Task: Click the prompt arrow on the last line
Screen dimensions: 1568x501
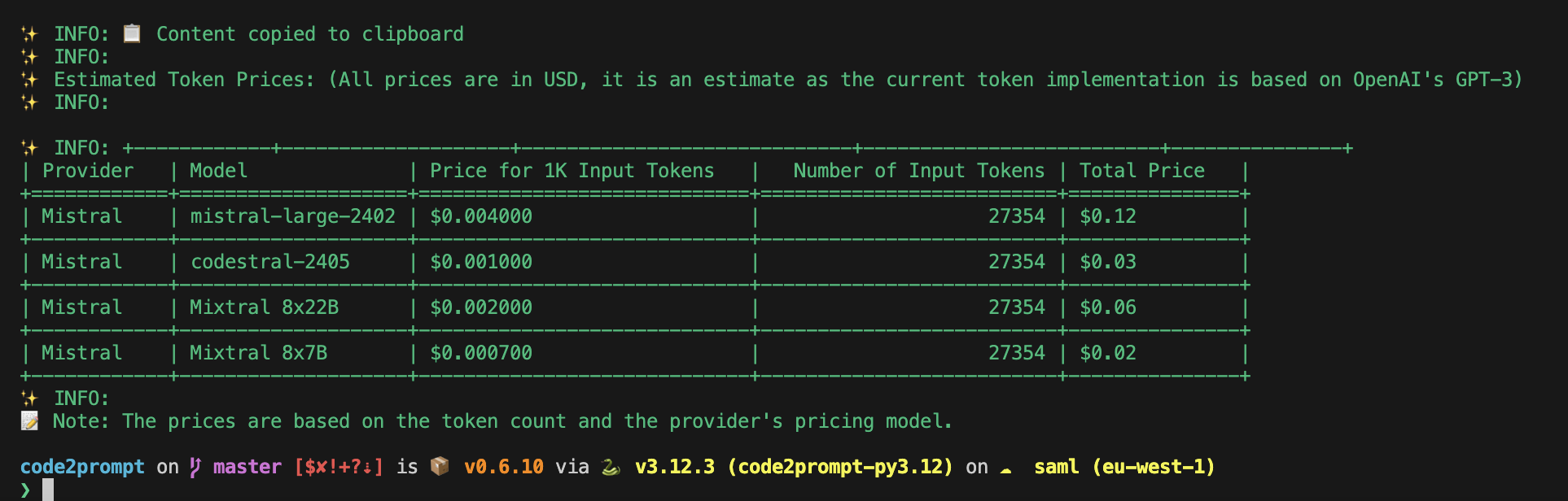Action: point(25,489)
